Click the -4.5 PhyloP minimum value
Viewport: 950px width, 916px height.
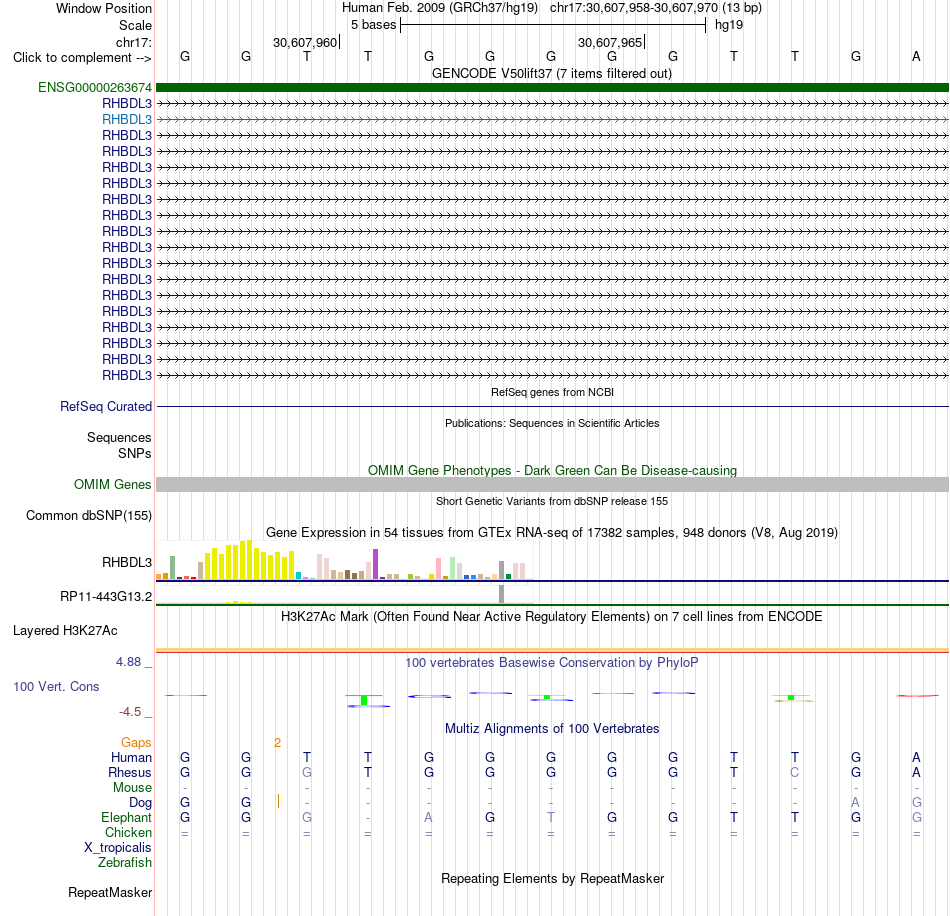130,712
